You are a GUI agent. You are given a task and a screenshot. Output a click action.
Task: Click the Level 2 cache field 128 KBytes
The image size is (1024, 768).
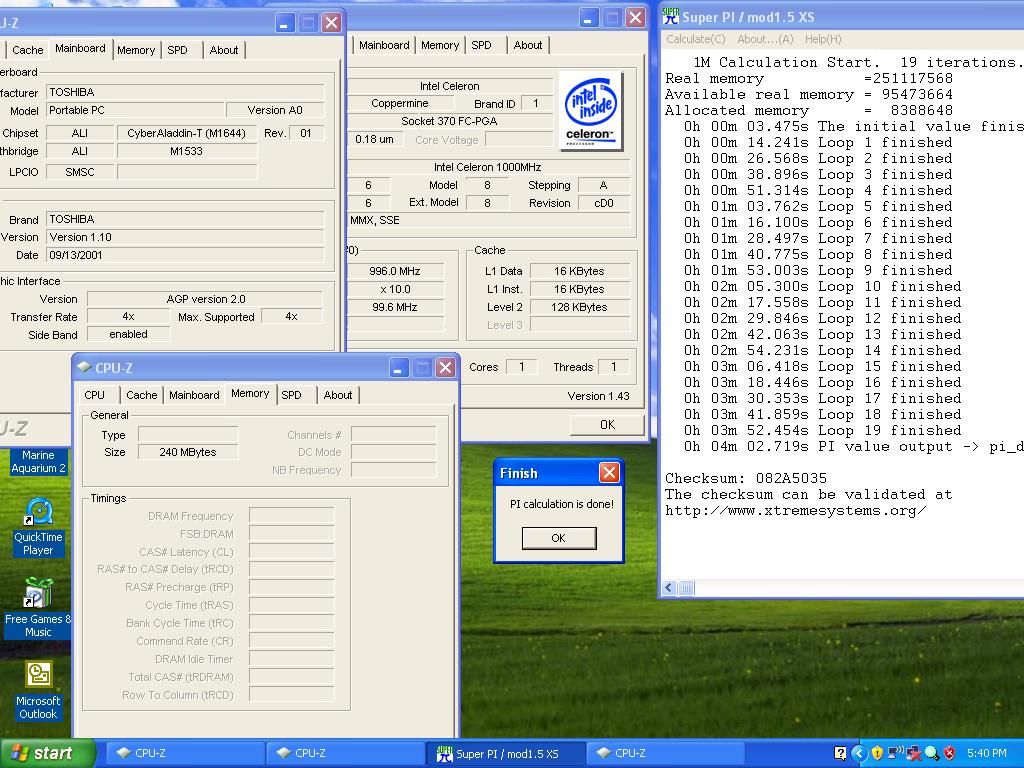(579, 307)
